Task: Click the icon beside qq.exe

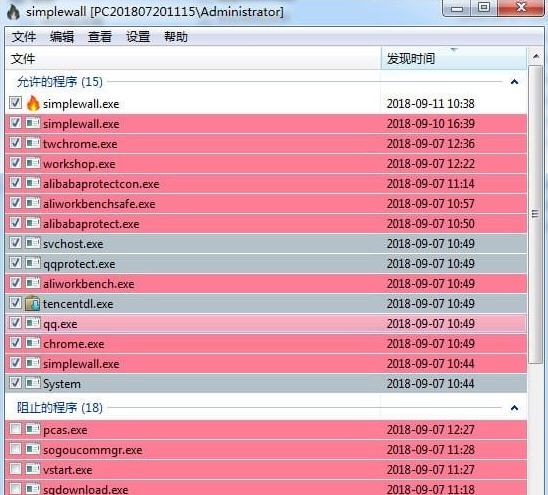Action: tap(33, 323)
